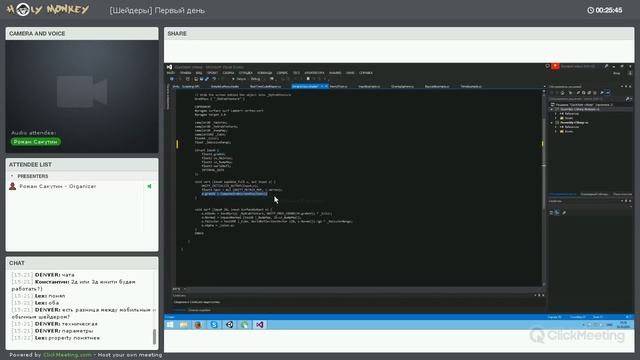The height and width of the screenshot is (360, 640).
Task: Click the presenter speaker icon in attendee list
Action: pyautogui.click(x=149, y=186)
